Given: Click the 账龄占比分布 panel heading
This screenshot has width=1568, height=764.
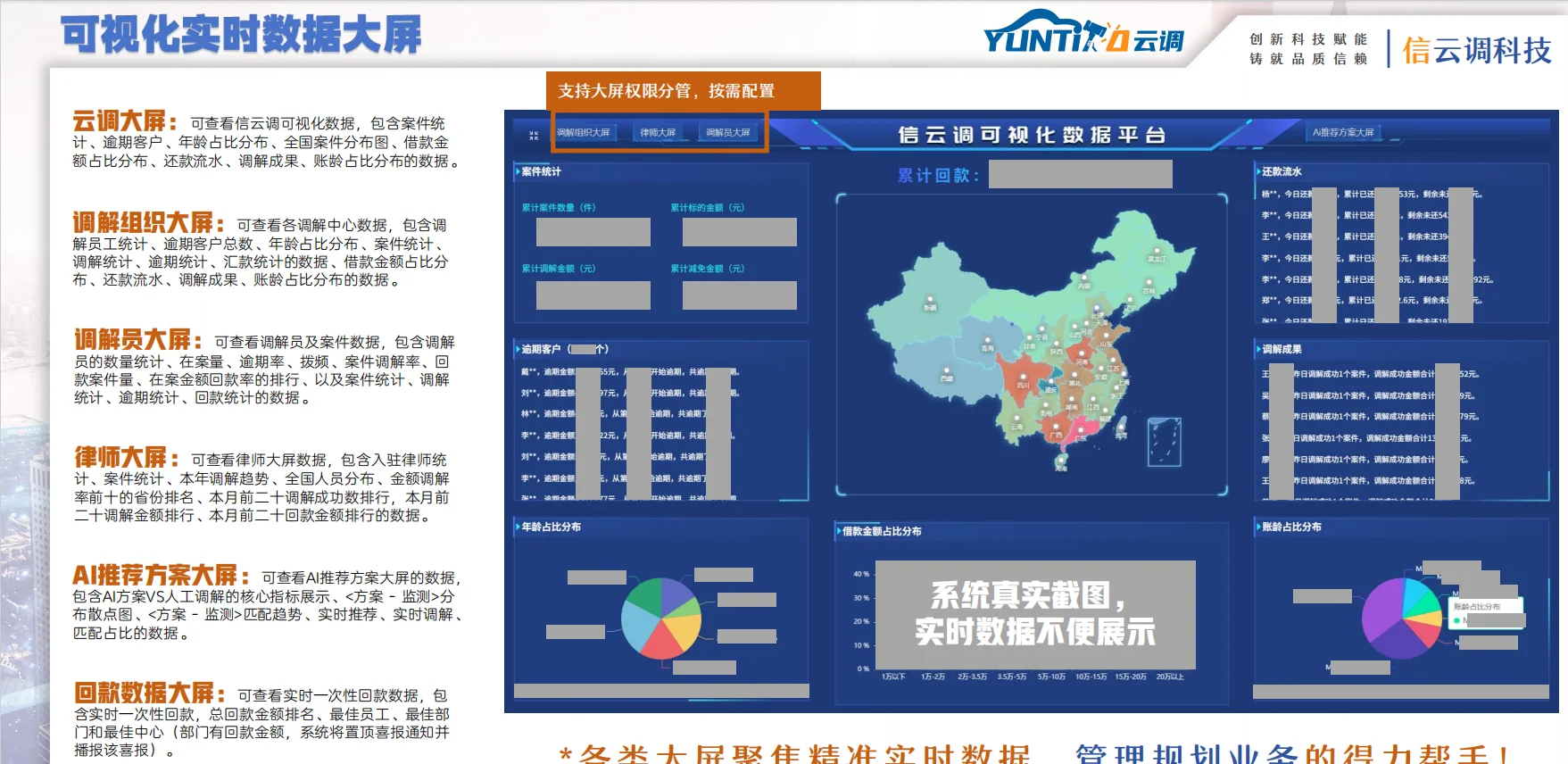Looking at the screenshot, I should (1291, 527).
